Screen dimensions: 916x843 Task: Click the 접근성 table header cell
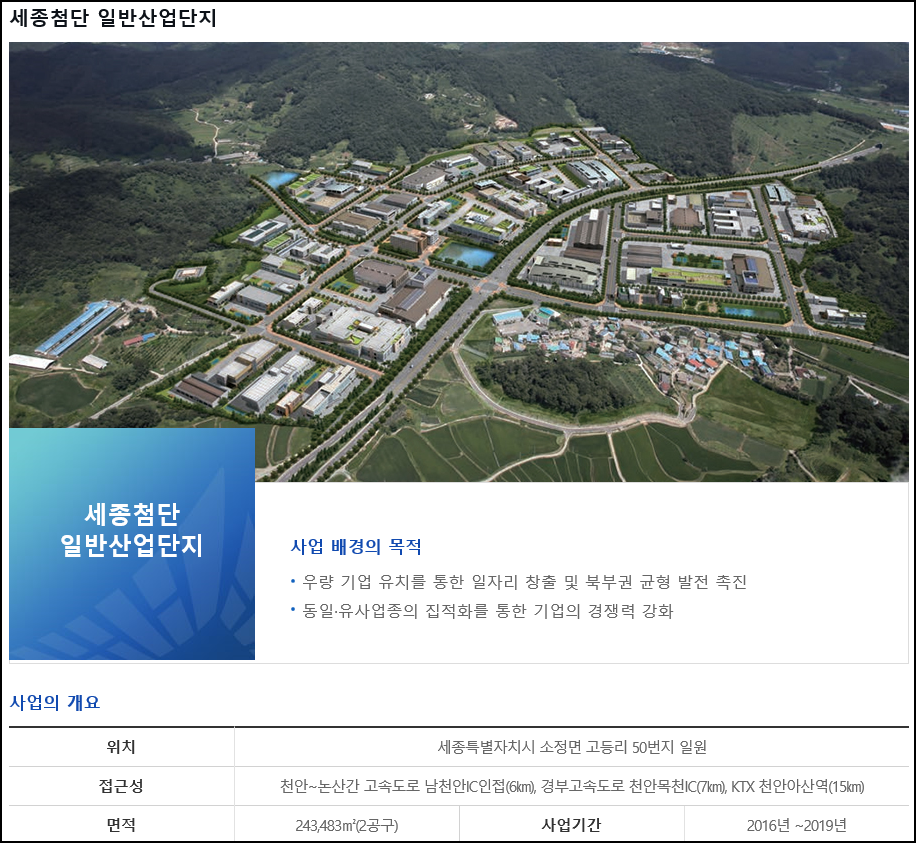click(121, 786)
